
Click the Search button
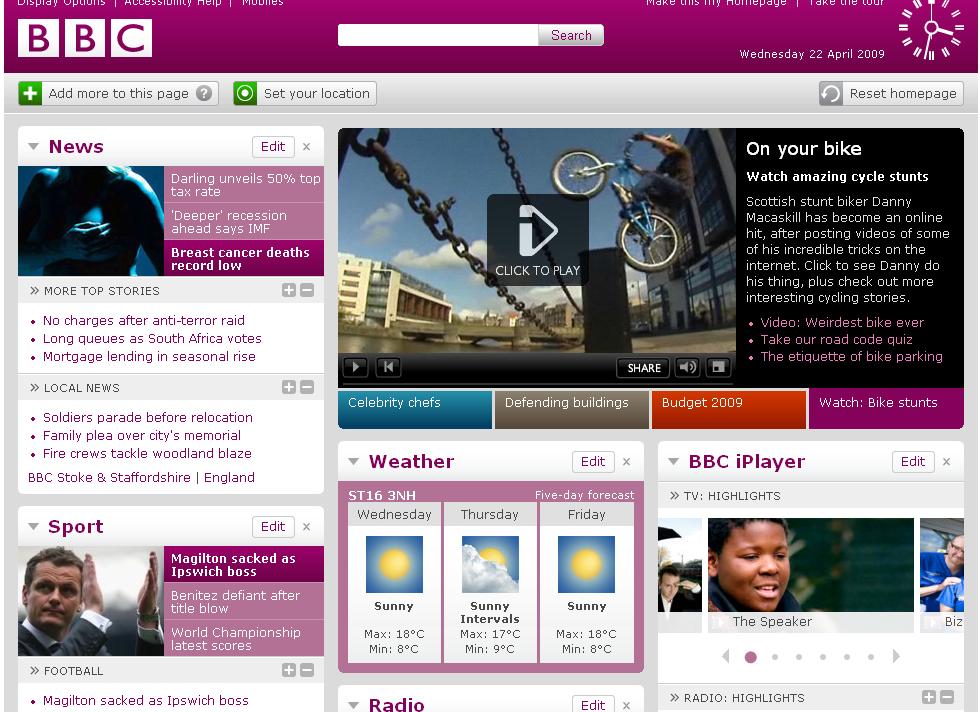571,35
